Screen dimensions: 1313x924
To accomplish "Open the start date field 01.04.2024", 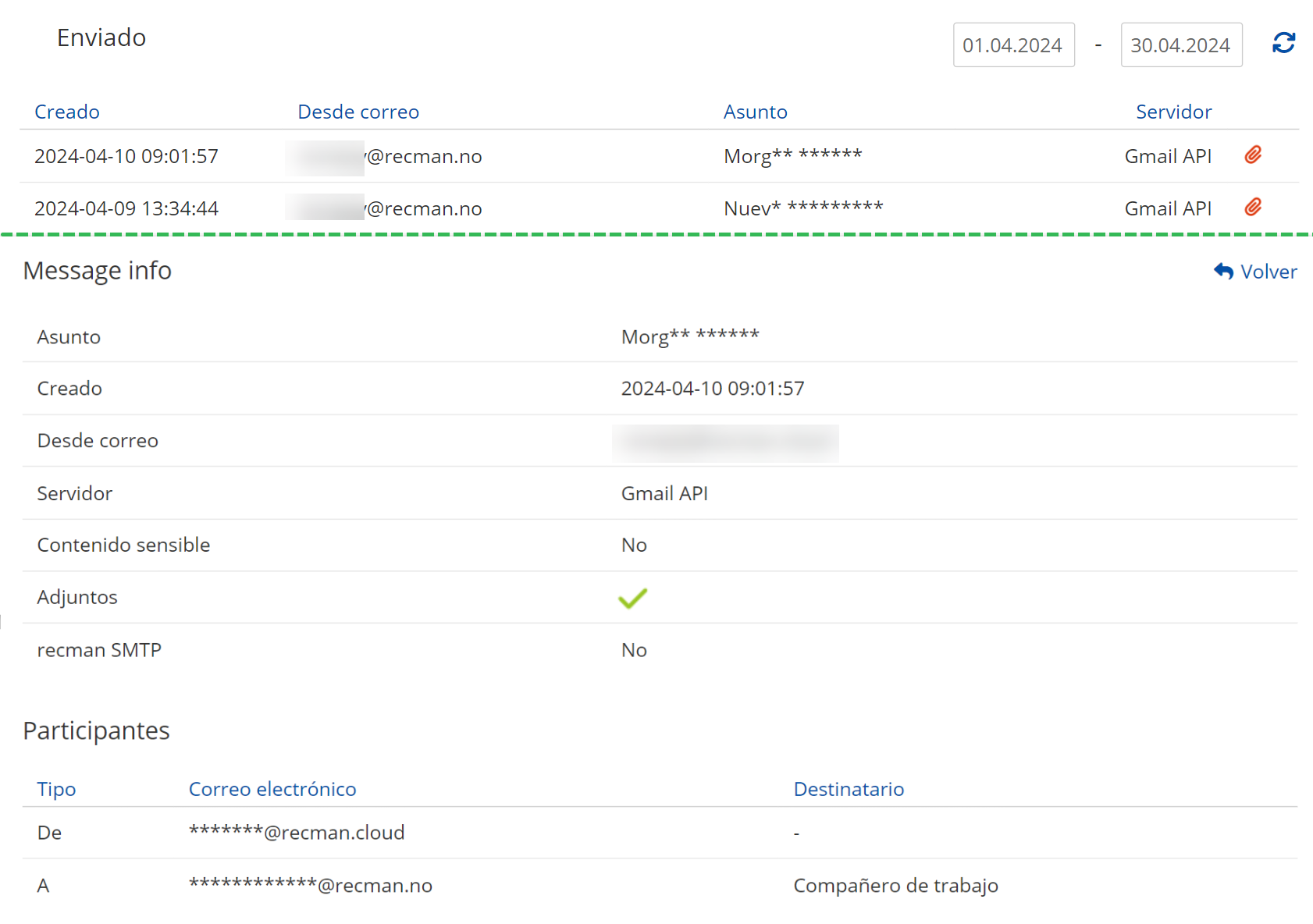I will [1013, 45].
